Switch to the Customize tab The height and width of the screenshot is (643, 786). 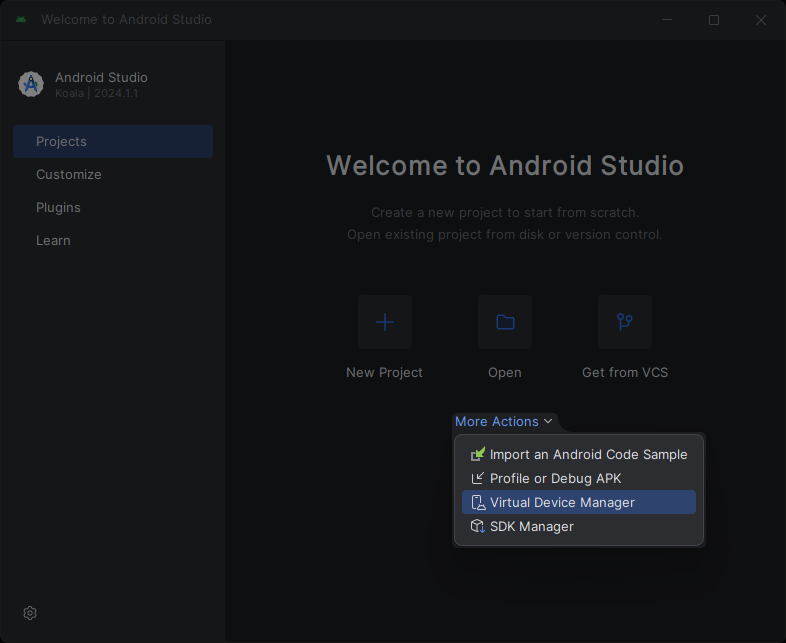coord(113,174)
